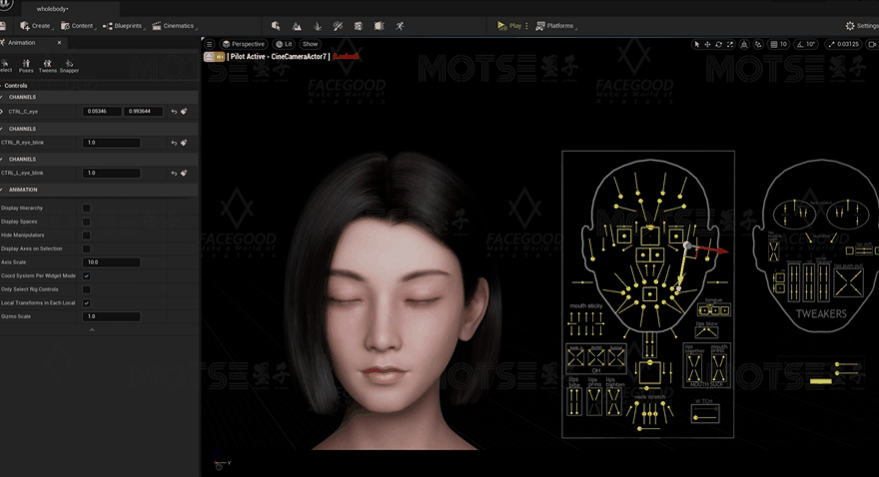Pick the viewport select-objects arrow tool
Viewport: 879px width, 477px height.
[696, 44]
